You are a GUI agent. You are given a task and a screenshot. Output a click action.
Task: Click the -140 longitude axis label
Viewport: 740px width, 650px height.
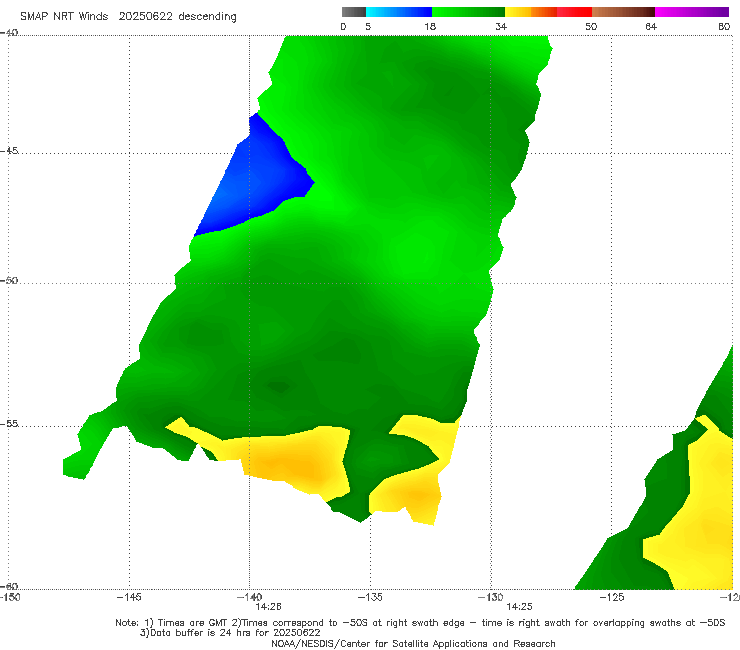coord(249,597)
